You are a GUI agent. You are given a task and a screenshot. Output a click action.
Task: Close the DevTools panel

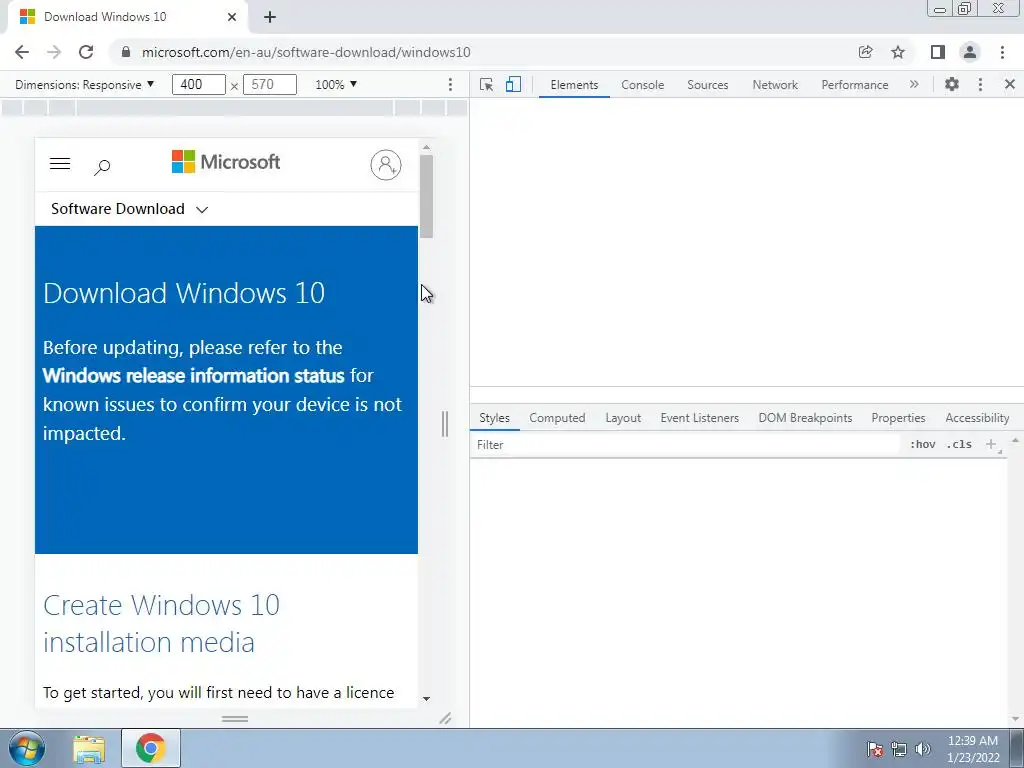[1010, 84]
